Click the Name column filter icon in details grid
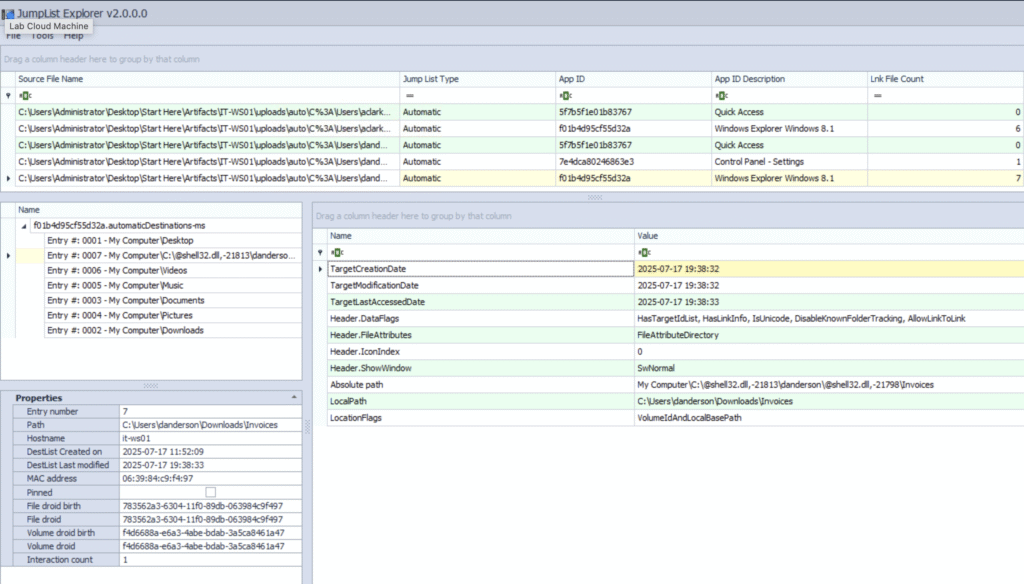Viewport: 1024px width, 584px height. [336, 252]
